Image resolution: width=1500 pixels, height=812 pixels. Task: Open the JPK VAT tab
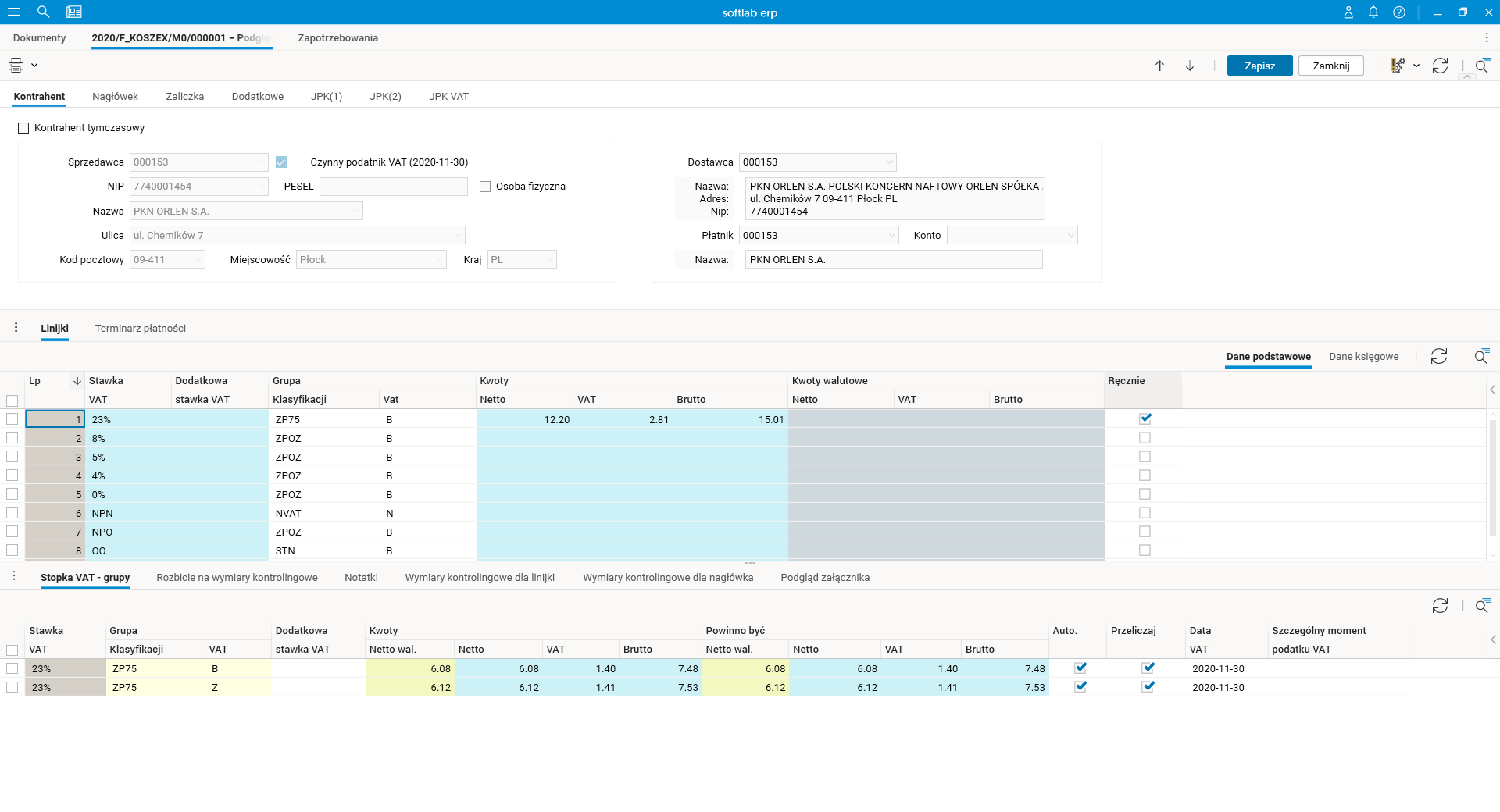[x=449, y=97]
